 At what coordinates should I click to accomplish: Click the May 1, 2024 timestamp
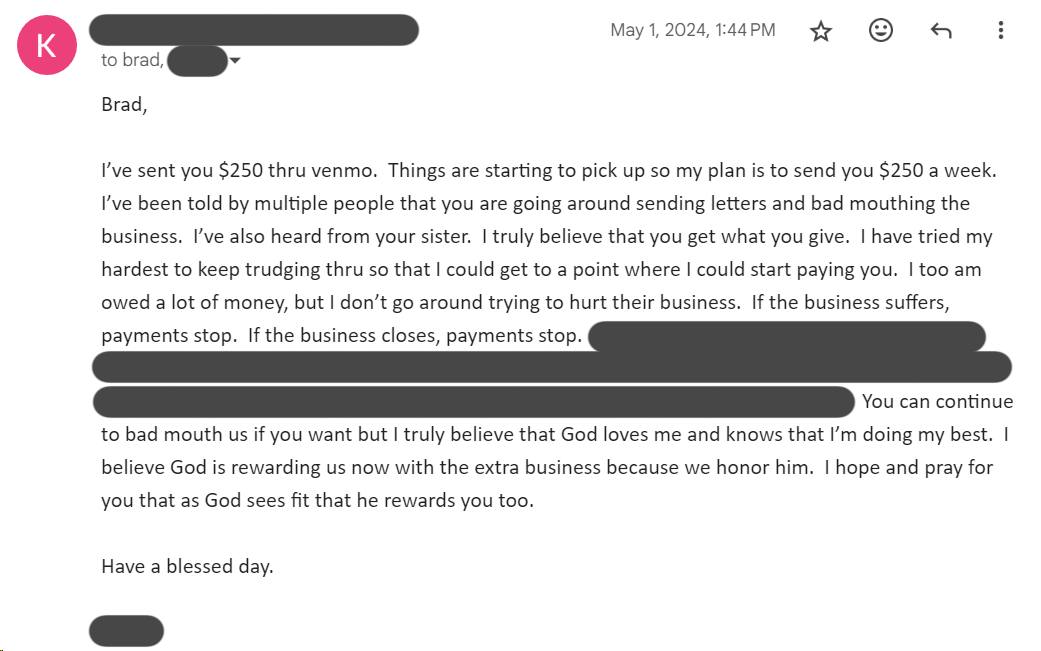coord(693,30)
